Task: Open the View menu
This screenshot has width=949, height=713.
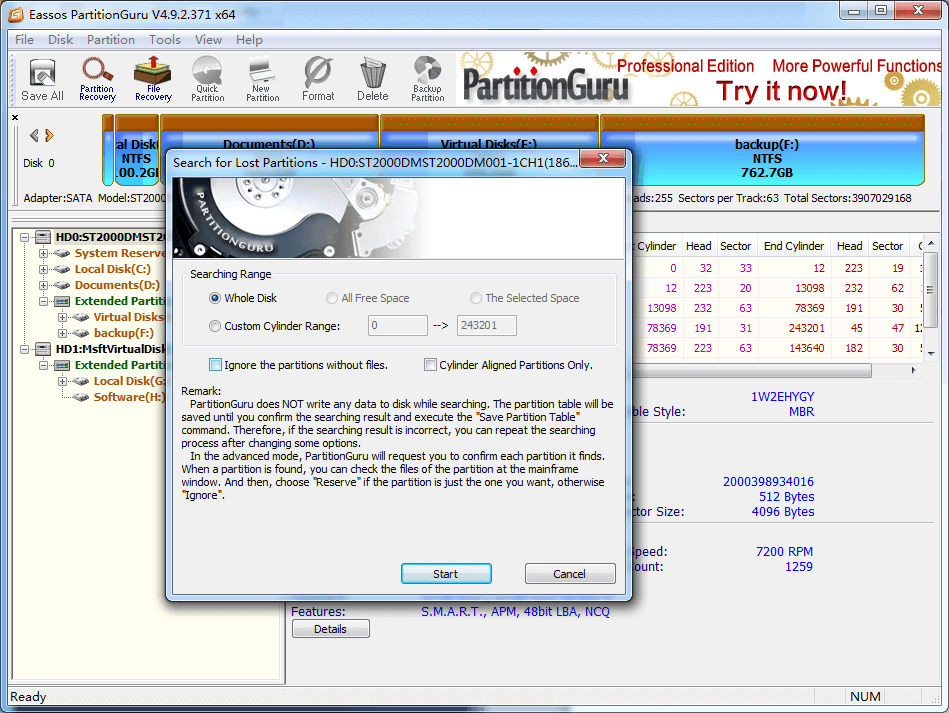Action: pos(208,39)
